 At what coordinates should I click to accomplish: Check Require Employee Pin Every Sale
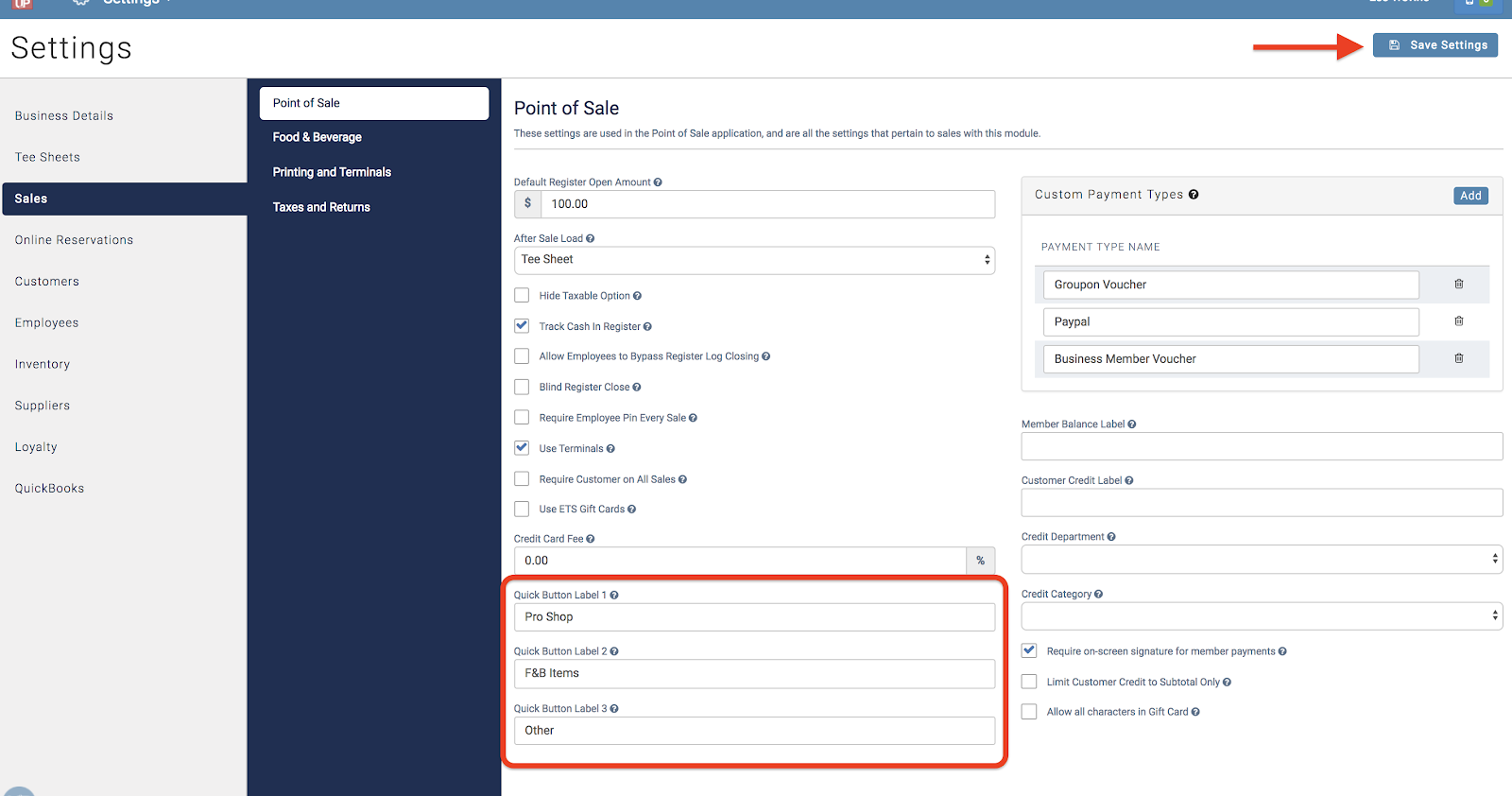[522, 417]
